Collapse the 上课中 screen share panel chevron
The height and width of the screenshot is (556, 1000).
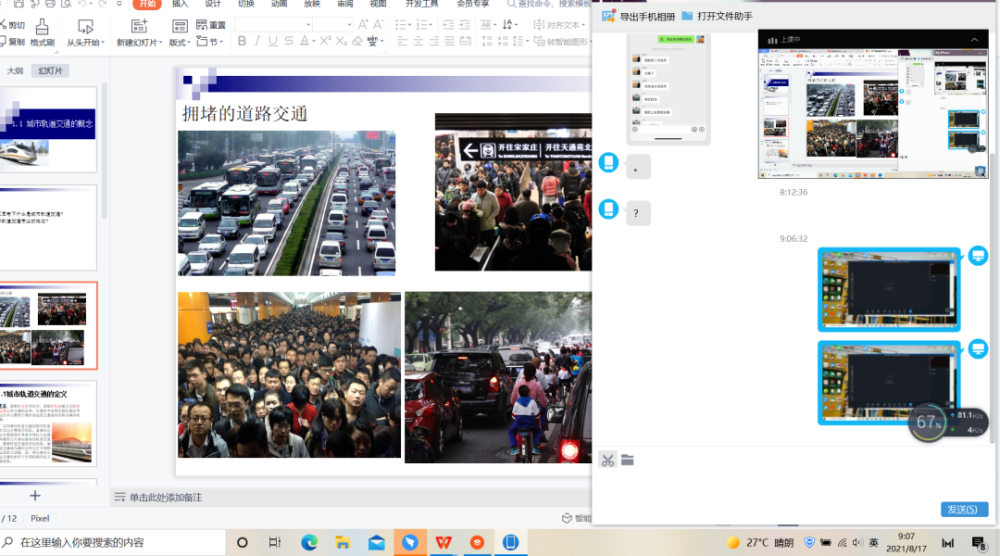tap(974, 40)
